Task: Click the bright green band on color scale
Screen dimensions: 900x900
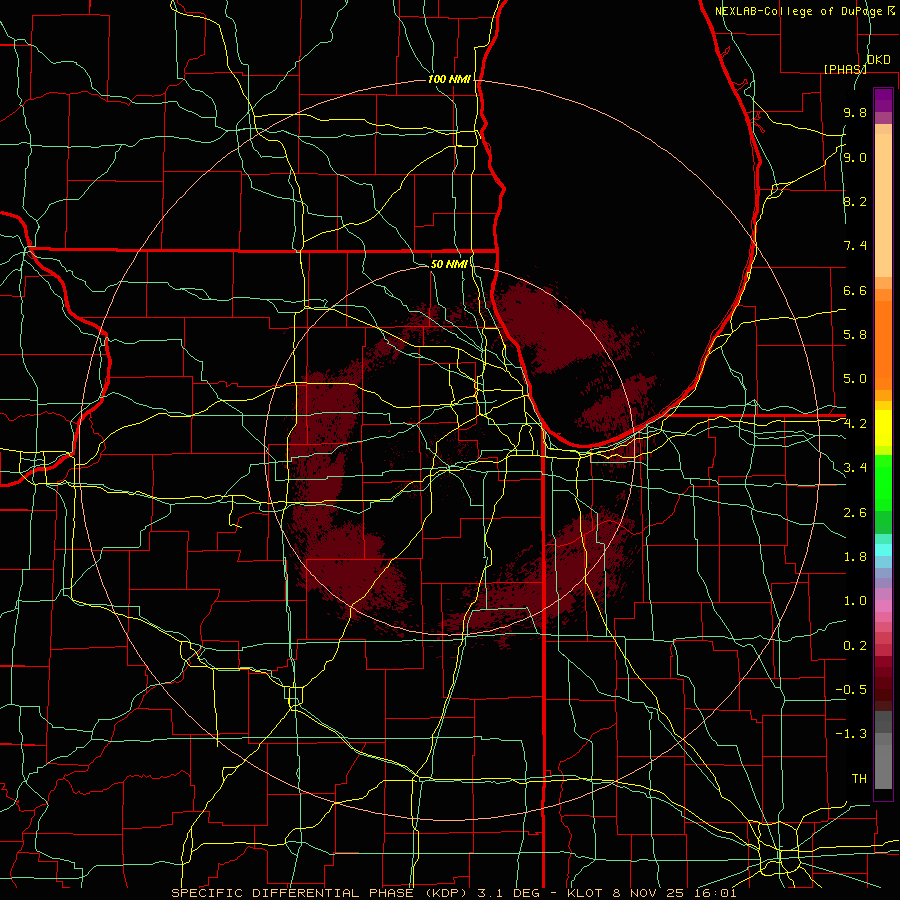Action: click(883, 482)
